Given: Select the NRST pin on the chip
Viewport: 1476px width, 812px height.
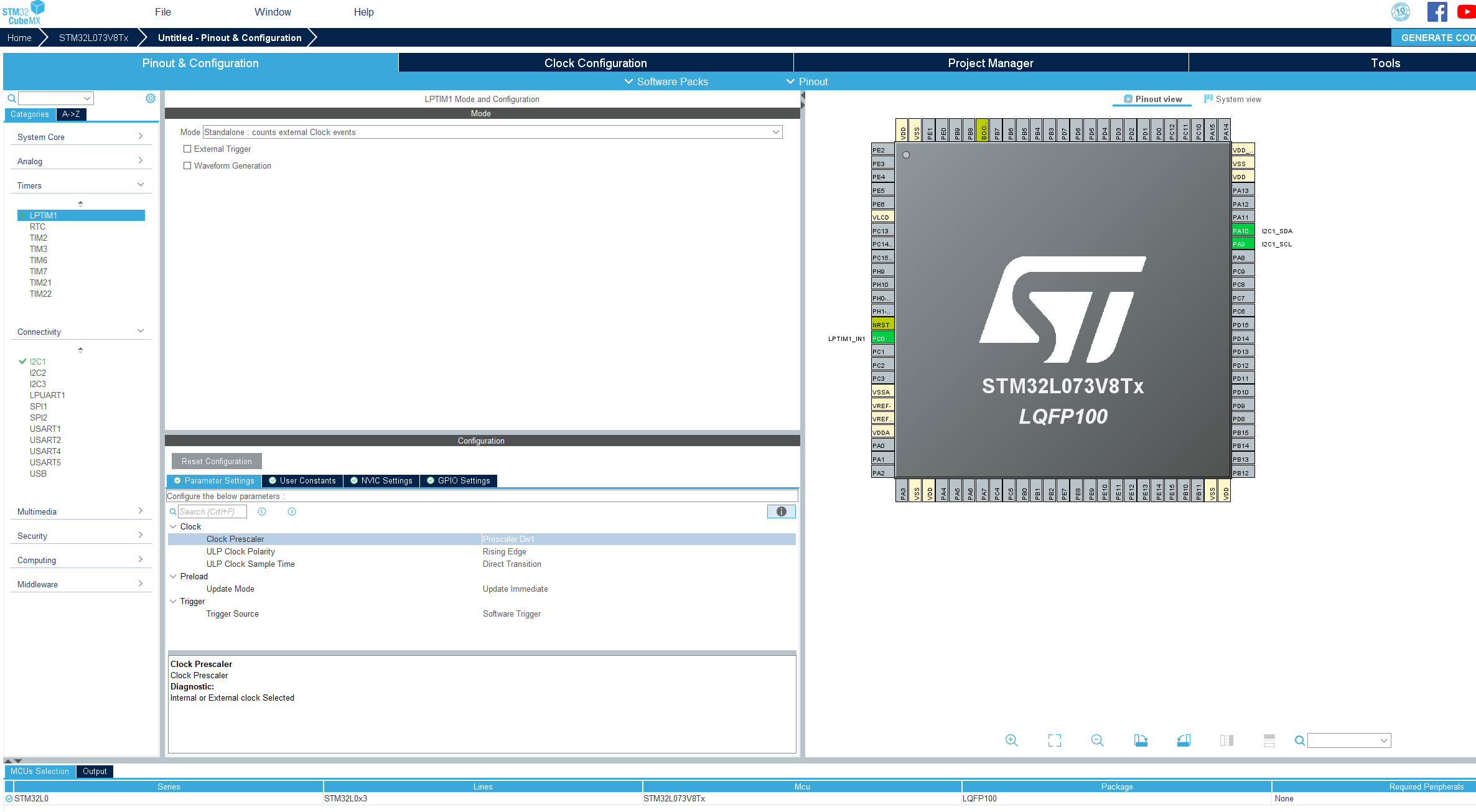Looking at the screenshot, I should pyautogui.click(x=883, y=325).
